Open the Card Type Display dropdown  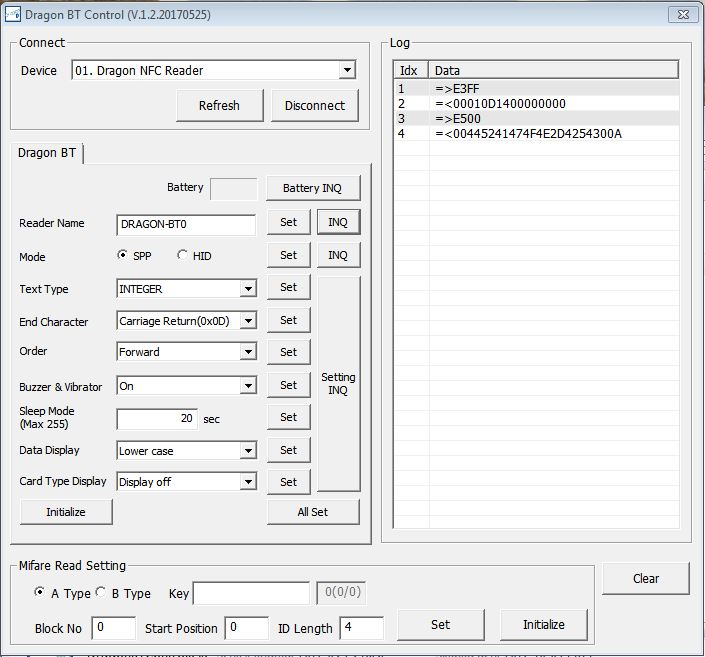coord(248,482)
